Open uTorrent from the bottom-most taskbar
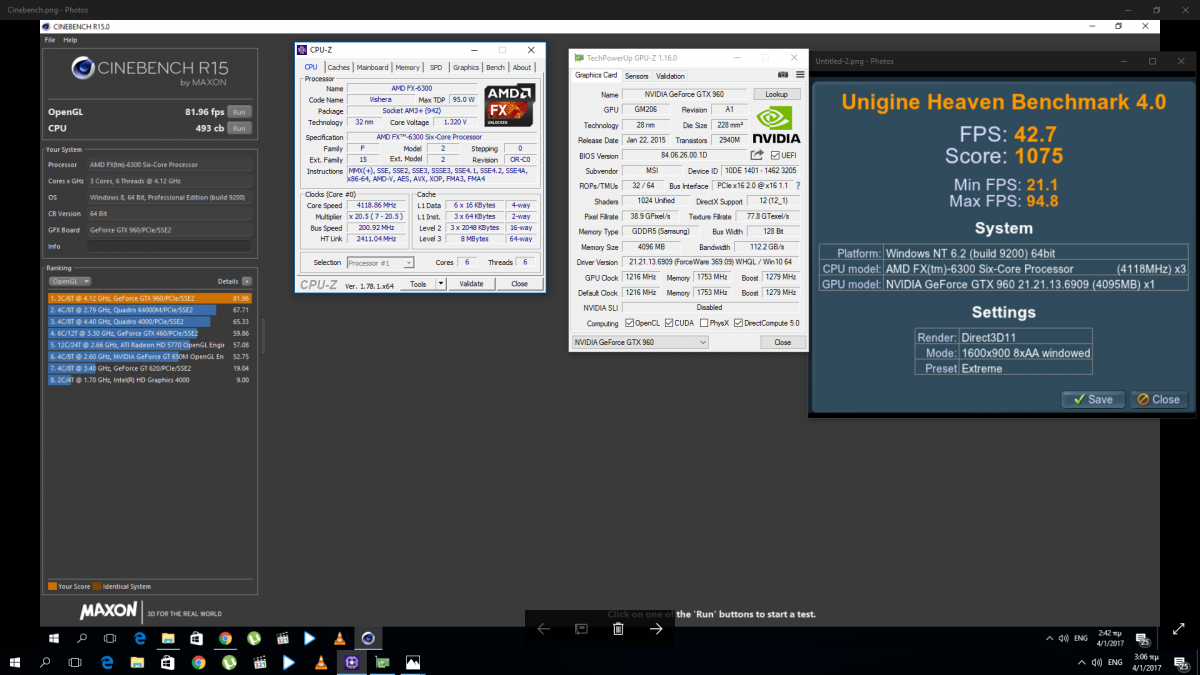This screenshot has width=1200, height=675. [229, 662]
